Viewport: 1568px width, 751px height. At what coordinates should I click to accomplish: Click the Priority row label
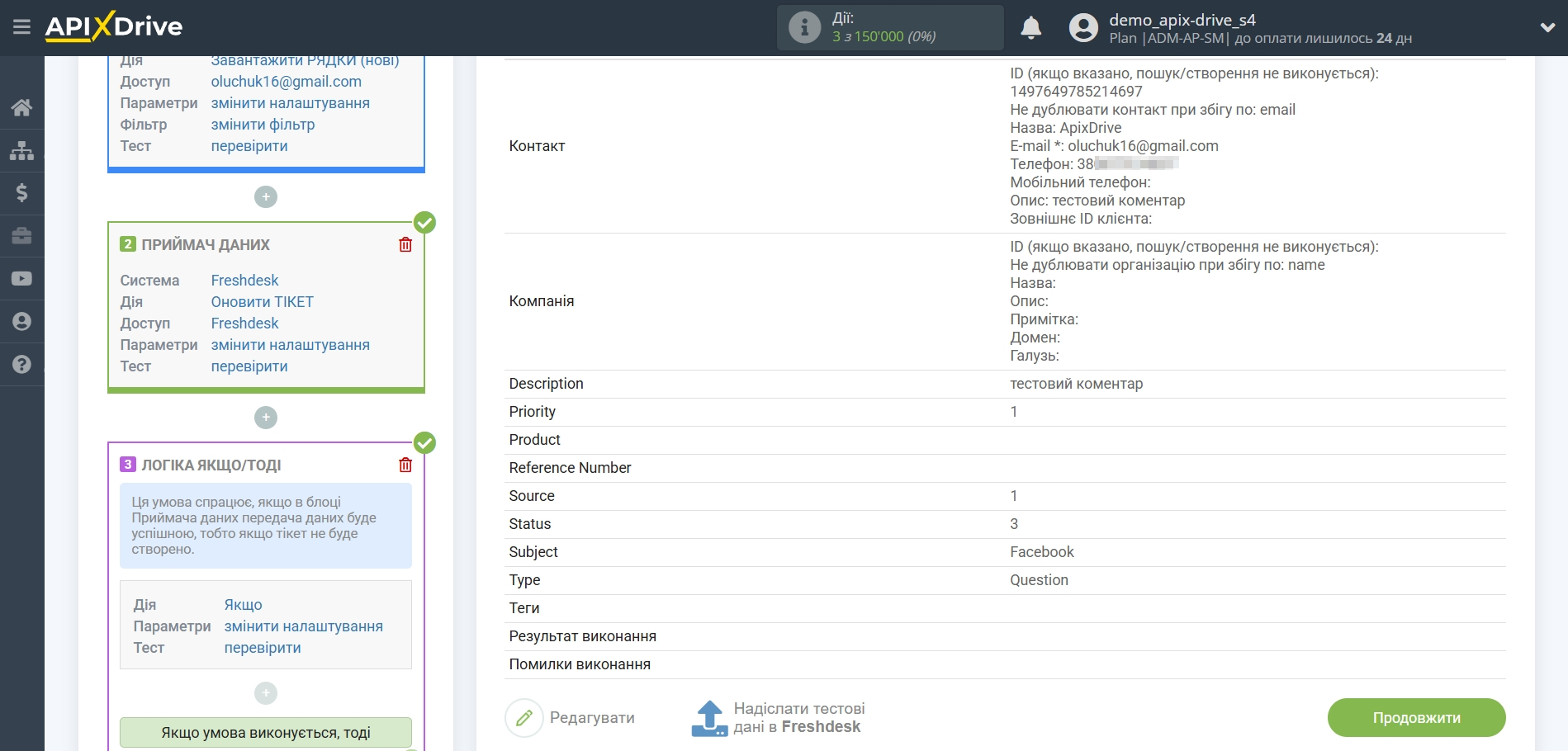tap(532, 412)
